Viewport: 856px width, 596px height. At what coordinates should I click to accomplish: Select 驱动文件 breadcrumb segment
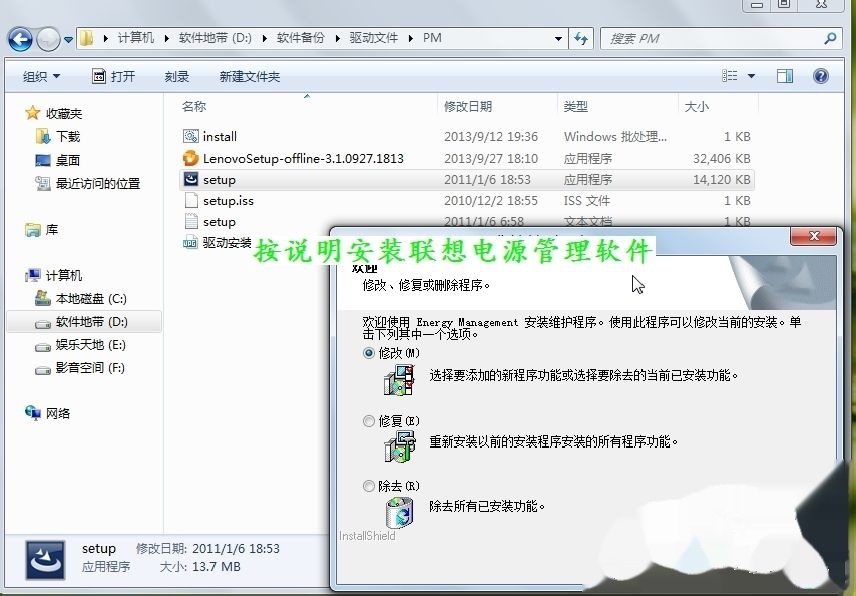point(373,38)
